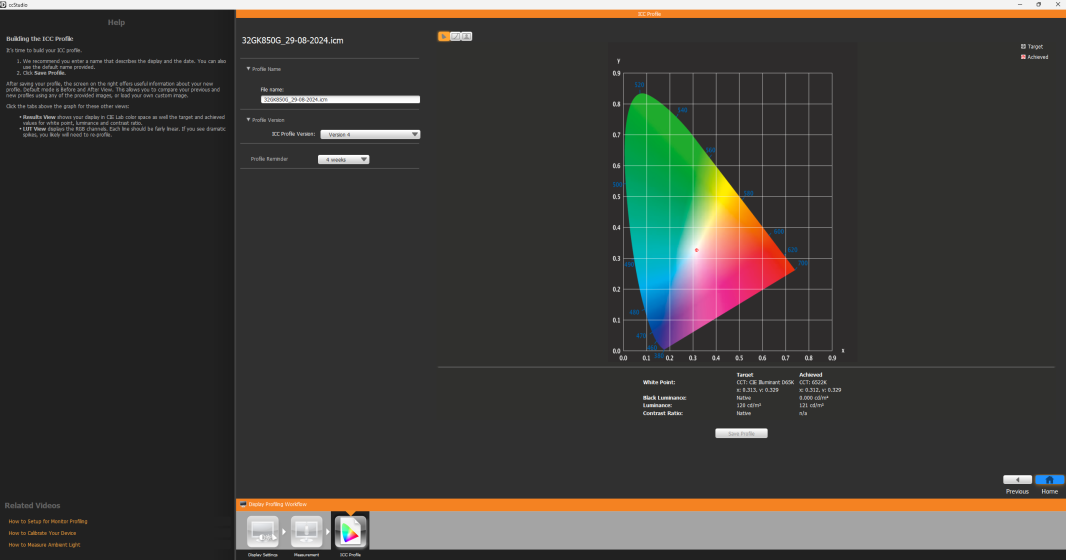This screenshot has height=560, width=1066.
Task: Click the red achieved white point marker
Action: click(x=696, y=250)
